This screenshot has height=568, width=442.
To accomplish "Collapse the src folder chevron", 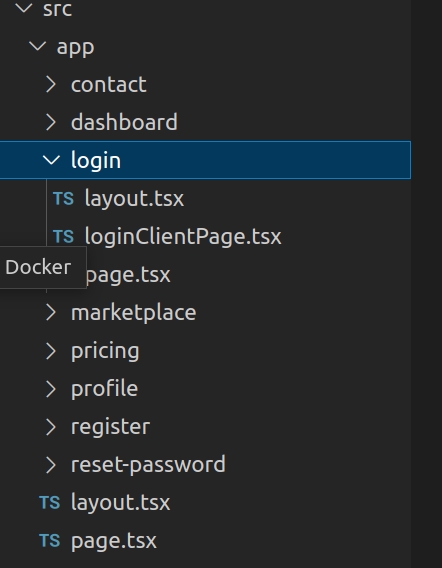I will [x=24, y=8].
